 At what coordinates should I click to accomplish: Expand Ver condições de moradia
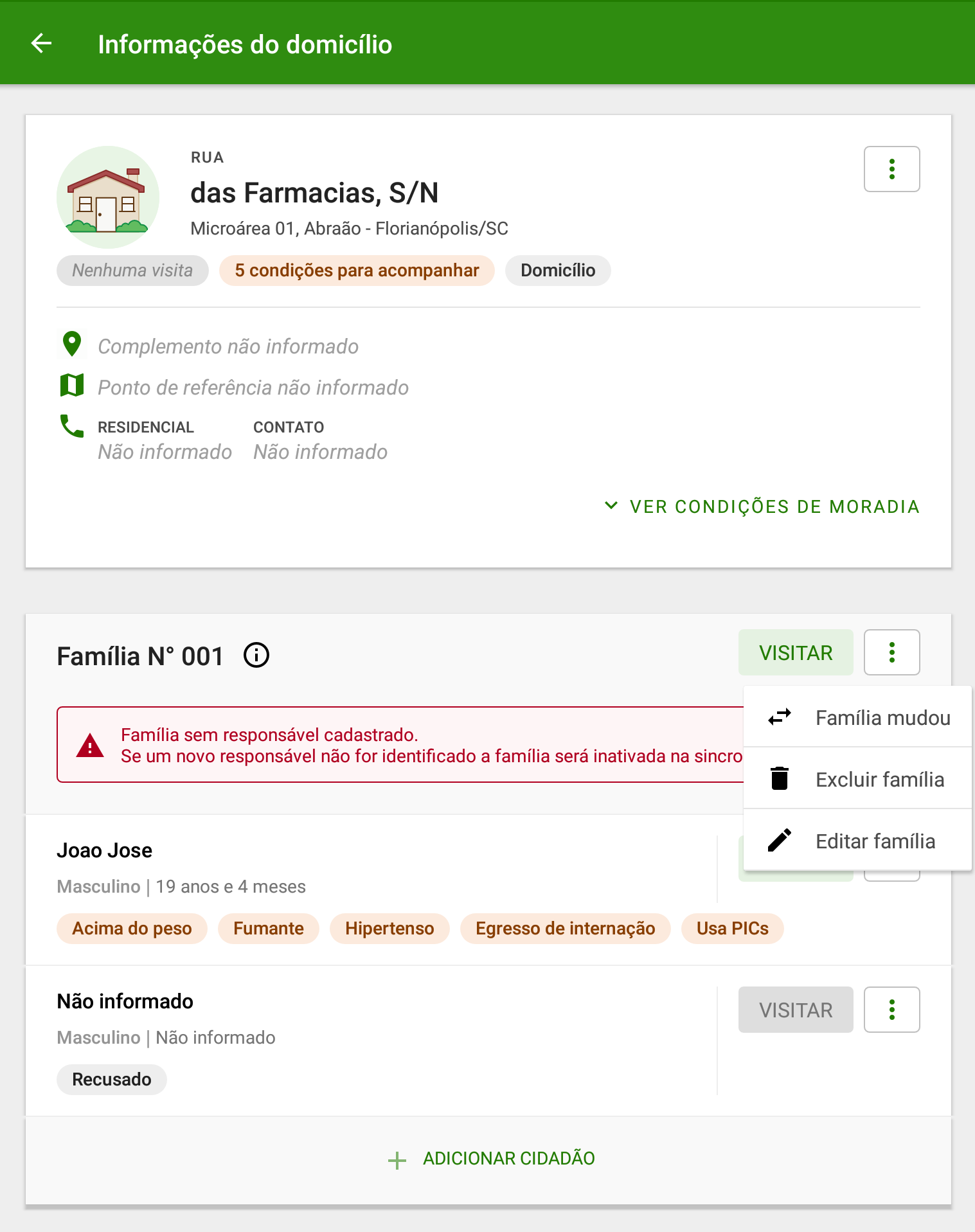[762, 506]
